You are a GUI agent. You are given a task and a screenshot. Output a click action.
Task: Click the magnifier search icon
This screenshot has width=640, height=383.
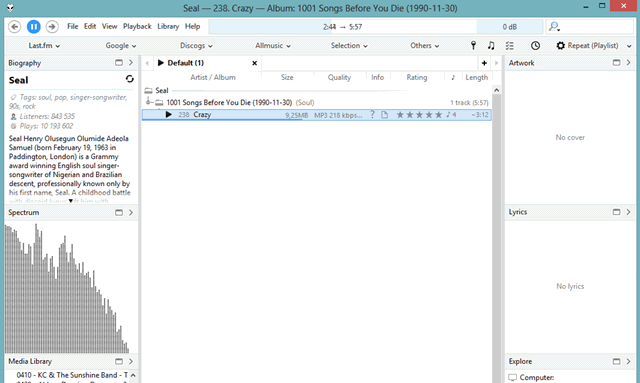click(x=554, y=27)
